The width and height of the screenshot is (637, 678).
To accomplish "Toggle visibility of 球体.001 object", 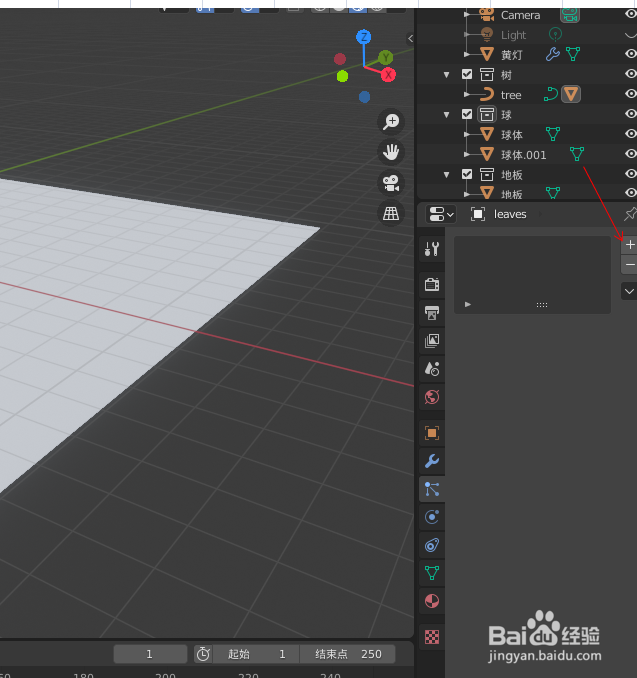I will pos(631,154).
